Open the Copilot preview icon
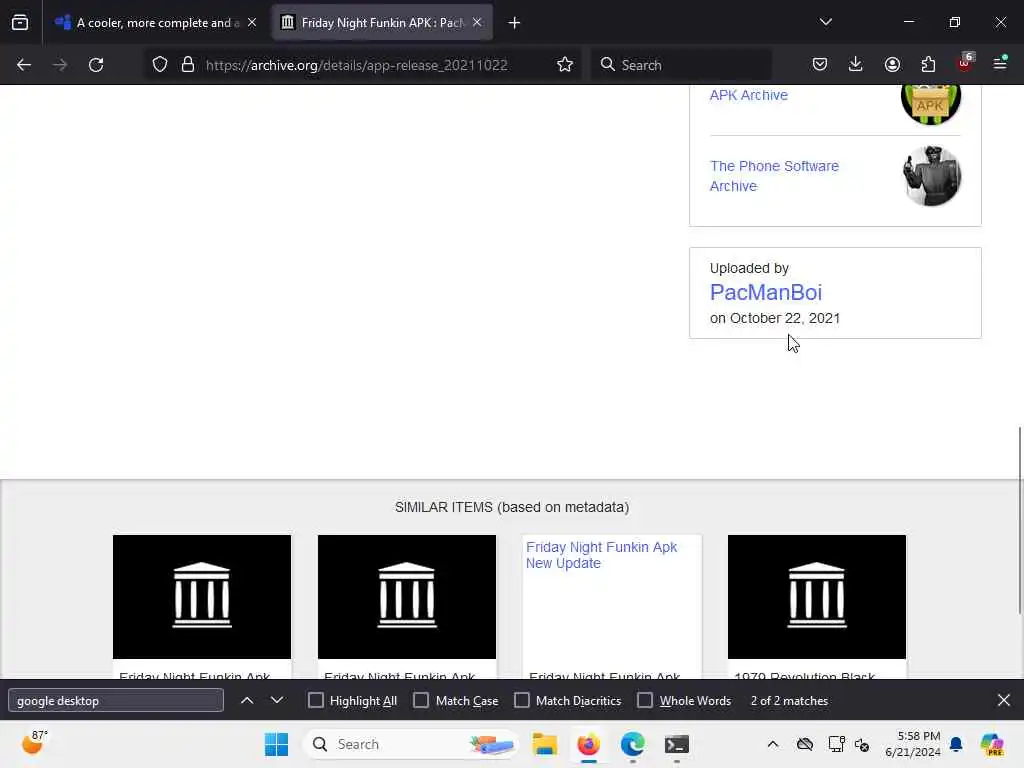The image size is (1024, 768). [x=991, y=744]
